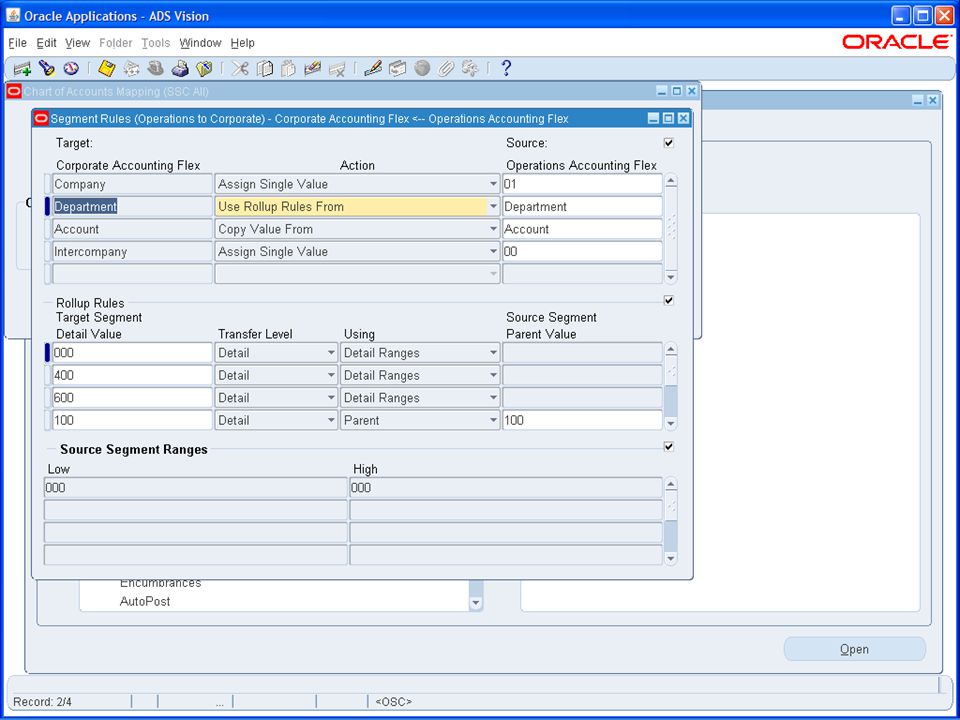Click scroll down arrow of Navigator list

click(x=476, y=603)
